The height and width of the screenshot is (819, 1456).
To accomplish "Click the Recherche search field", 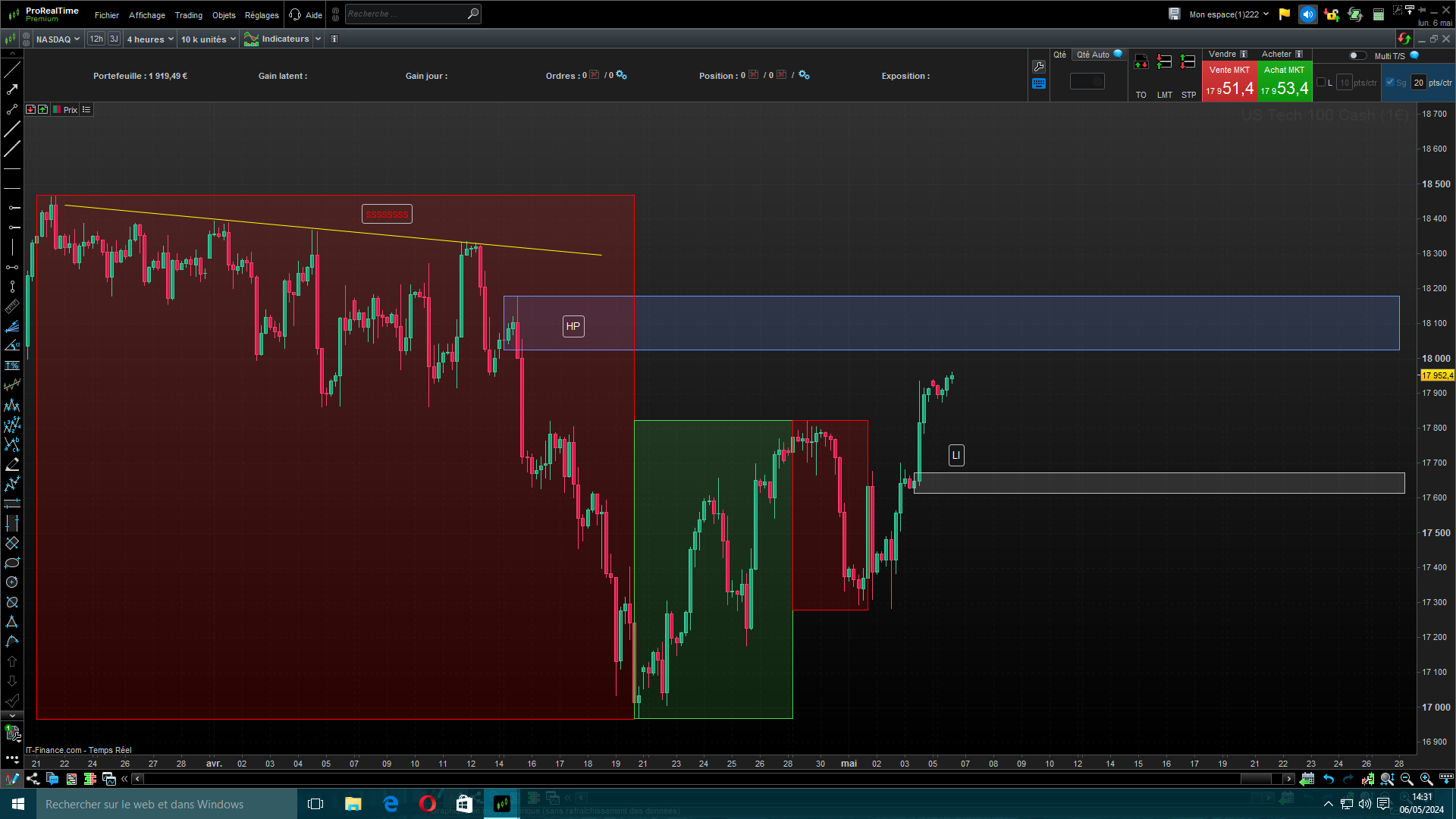I will 406,14.
